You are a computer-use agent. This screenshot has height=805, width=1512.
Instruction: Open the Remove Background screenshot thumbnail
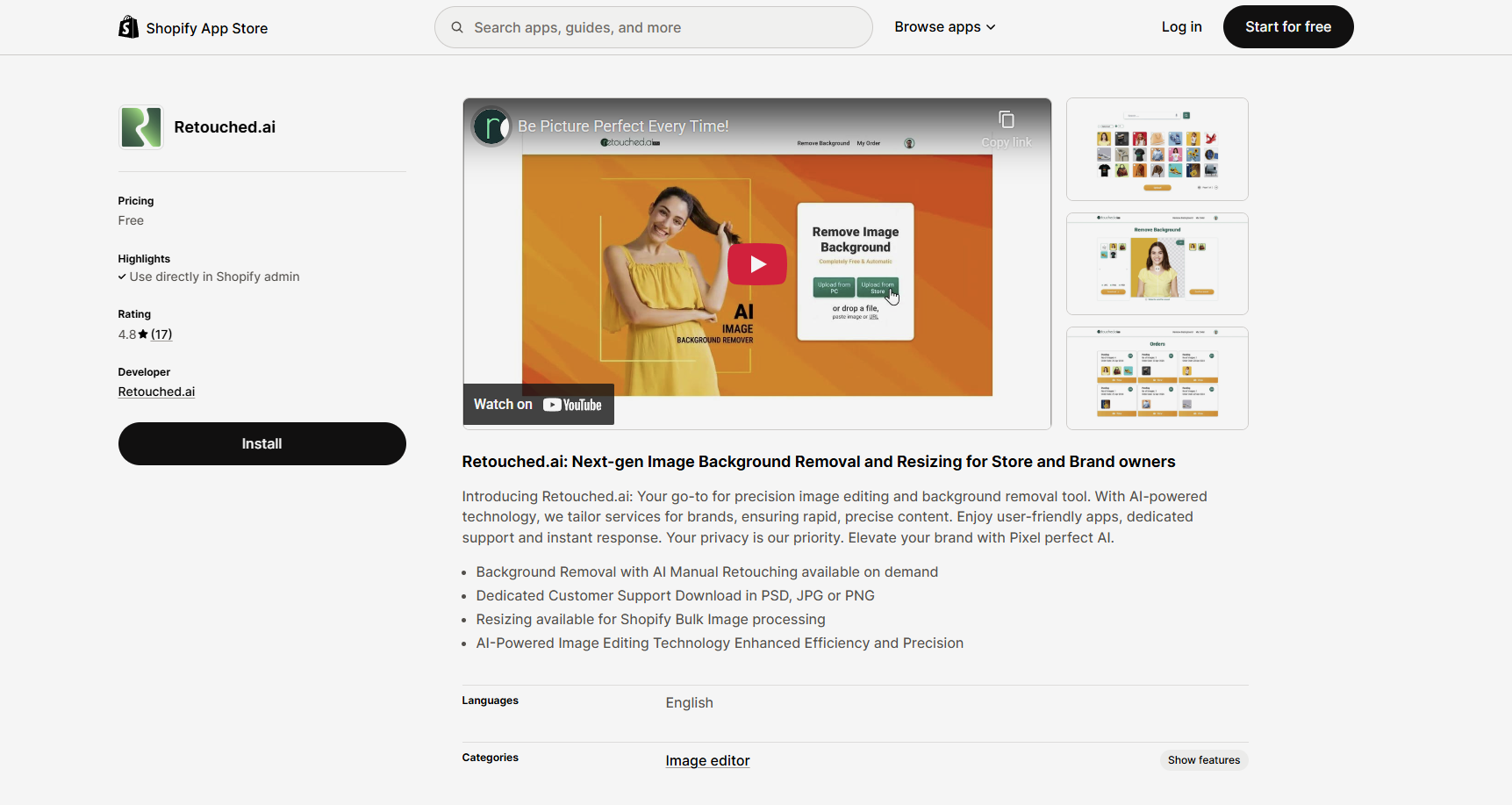point(1157,263)
